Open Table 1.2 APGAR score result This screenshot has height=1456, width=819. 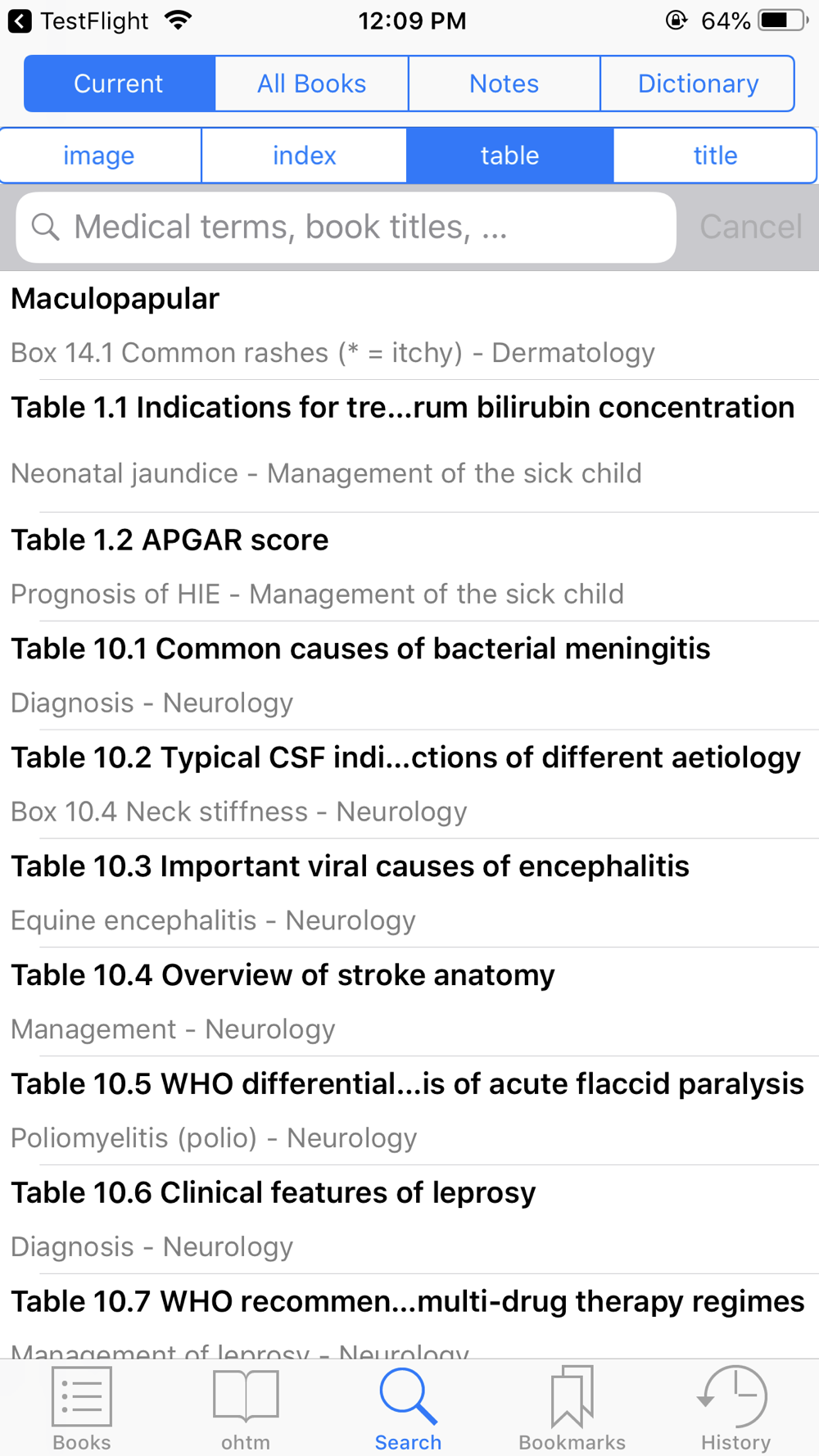409,567
